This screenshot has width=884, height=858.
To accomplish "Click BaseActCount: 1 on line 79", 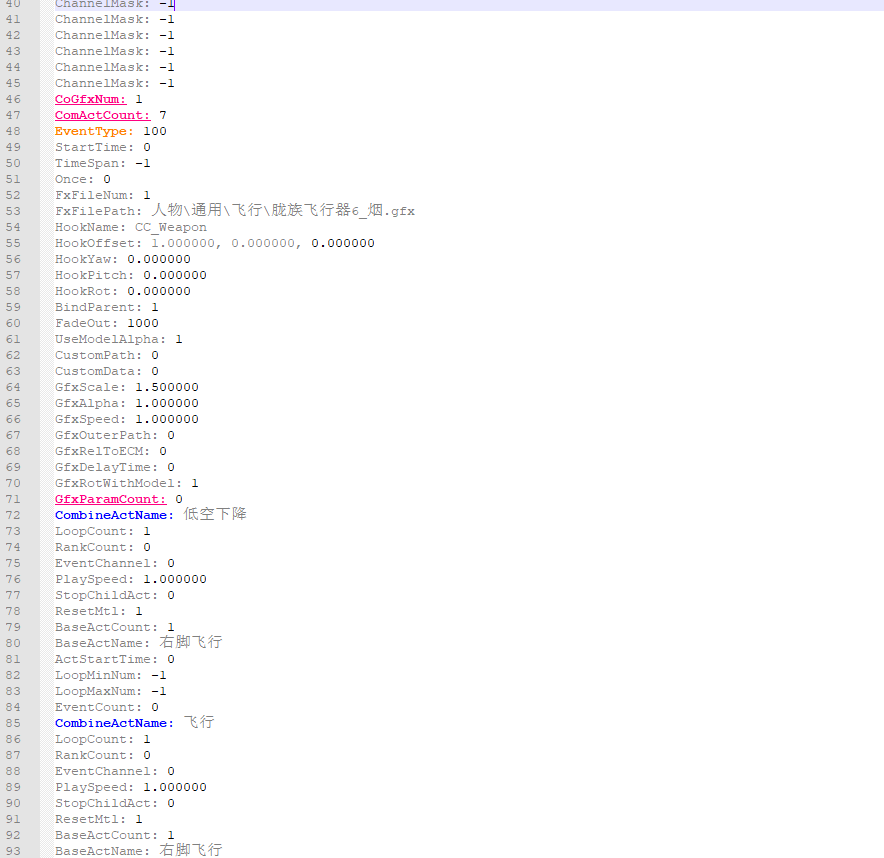I will click(115, 627).
